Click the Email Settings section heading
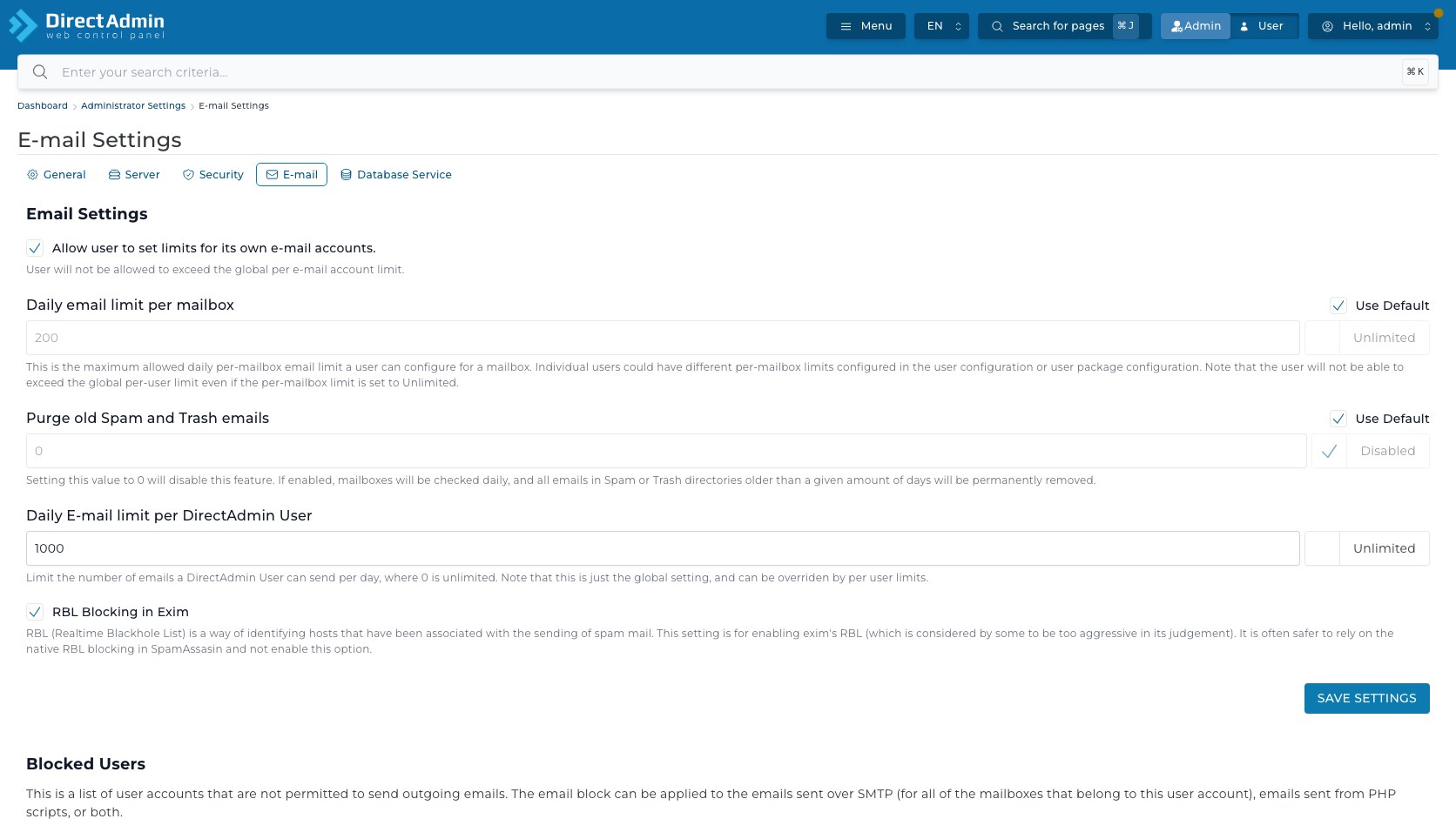The height and width of the screenshot is (819, 1456). pos(87,214)
